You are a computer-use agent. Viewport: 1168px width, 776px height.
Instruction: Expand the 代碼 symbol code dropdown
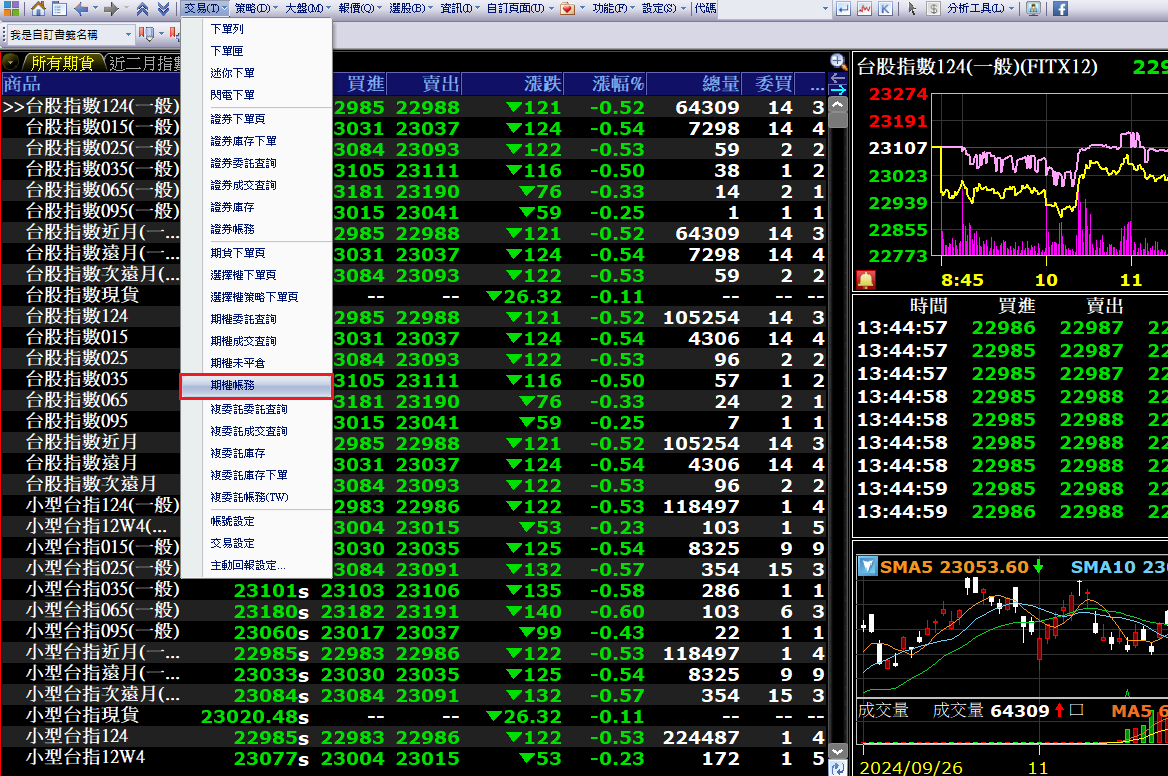(x=825, y=9)
